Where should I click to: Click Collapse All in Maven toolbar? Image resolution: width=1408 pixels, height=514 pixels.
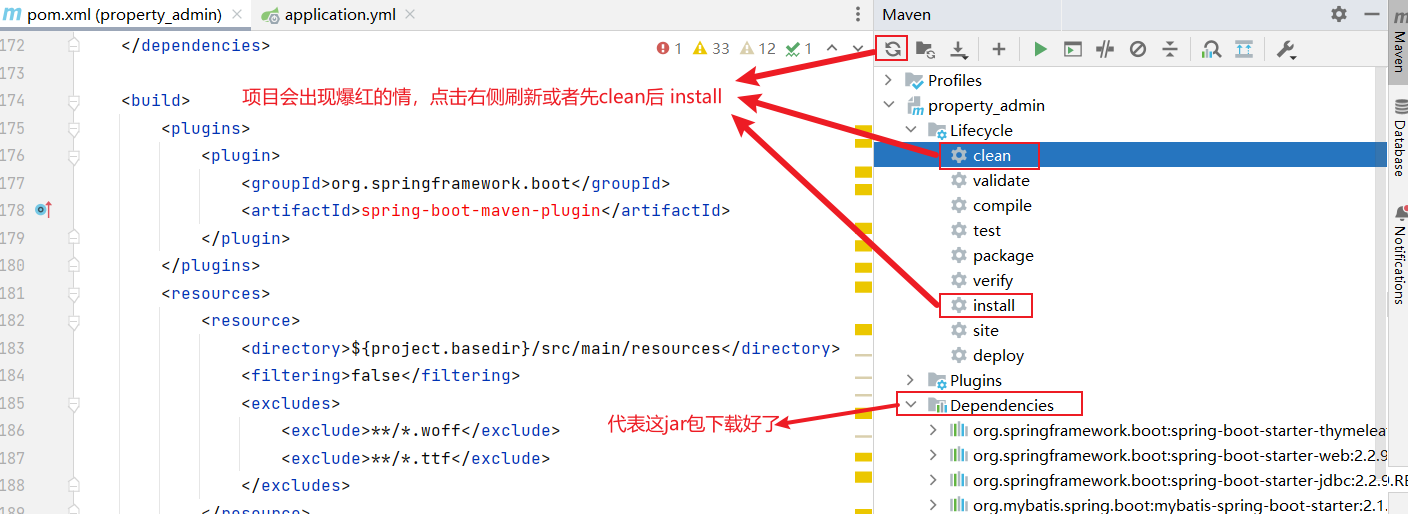click(x=1170, y=48)
